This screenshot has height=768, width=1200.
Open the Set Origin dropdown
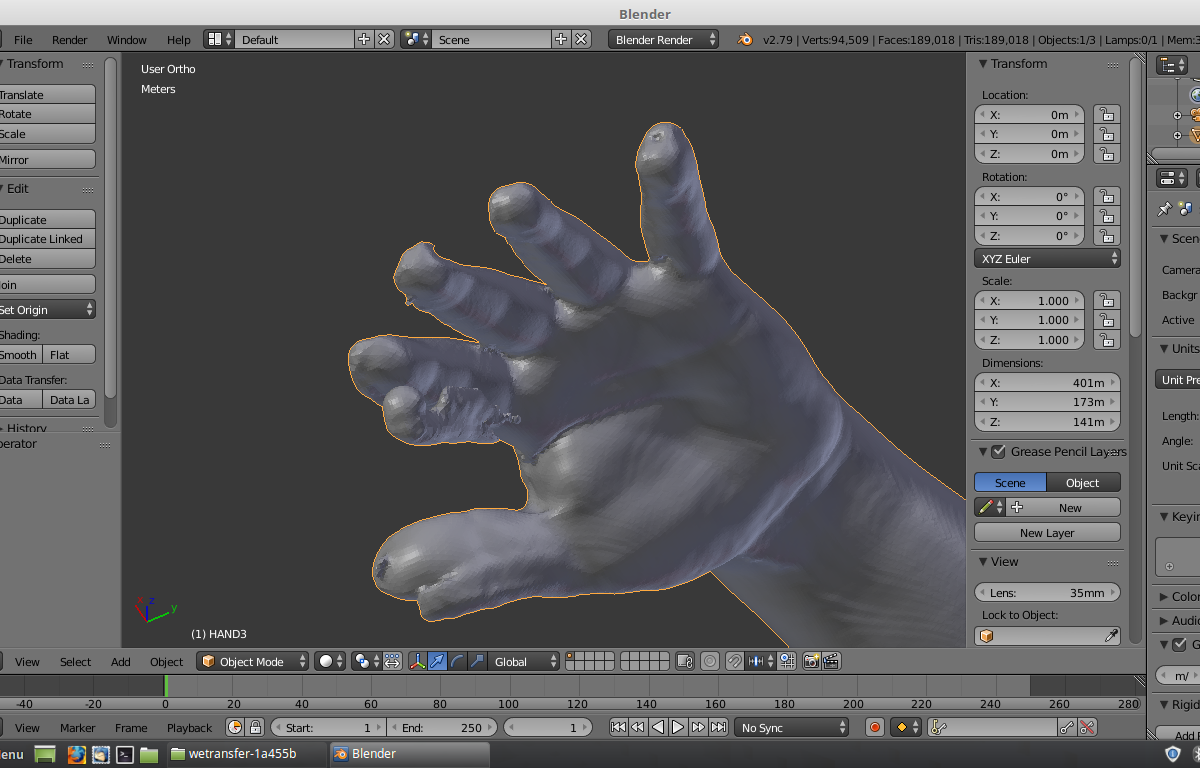46,309
